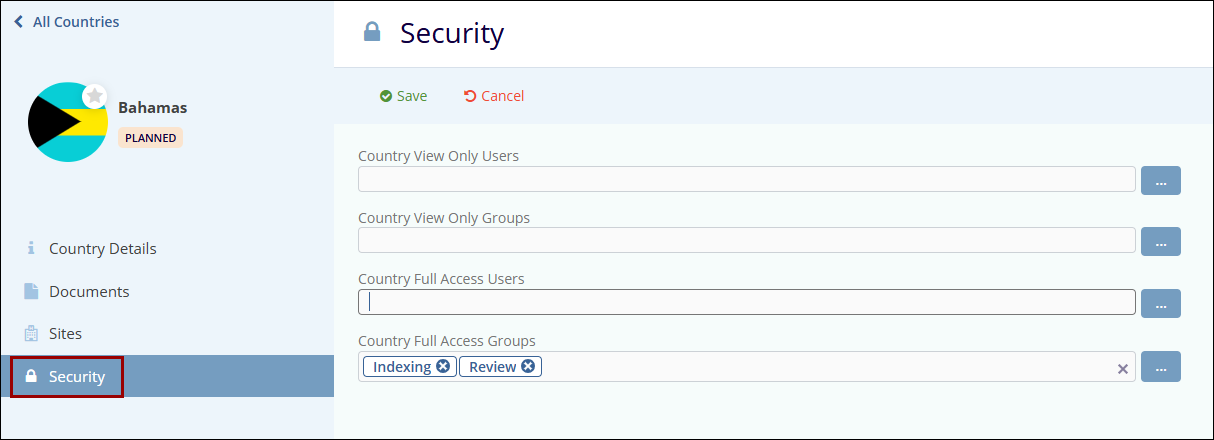The image size is (1214, 440).
Task: Go to the Documents section
Action: [89, 291]
